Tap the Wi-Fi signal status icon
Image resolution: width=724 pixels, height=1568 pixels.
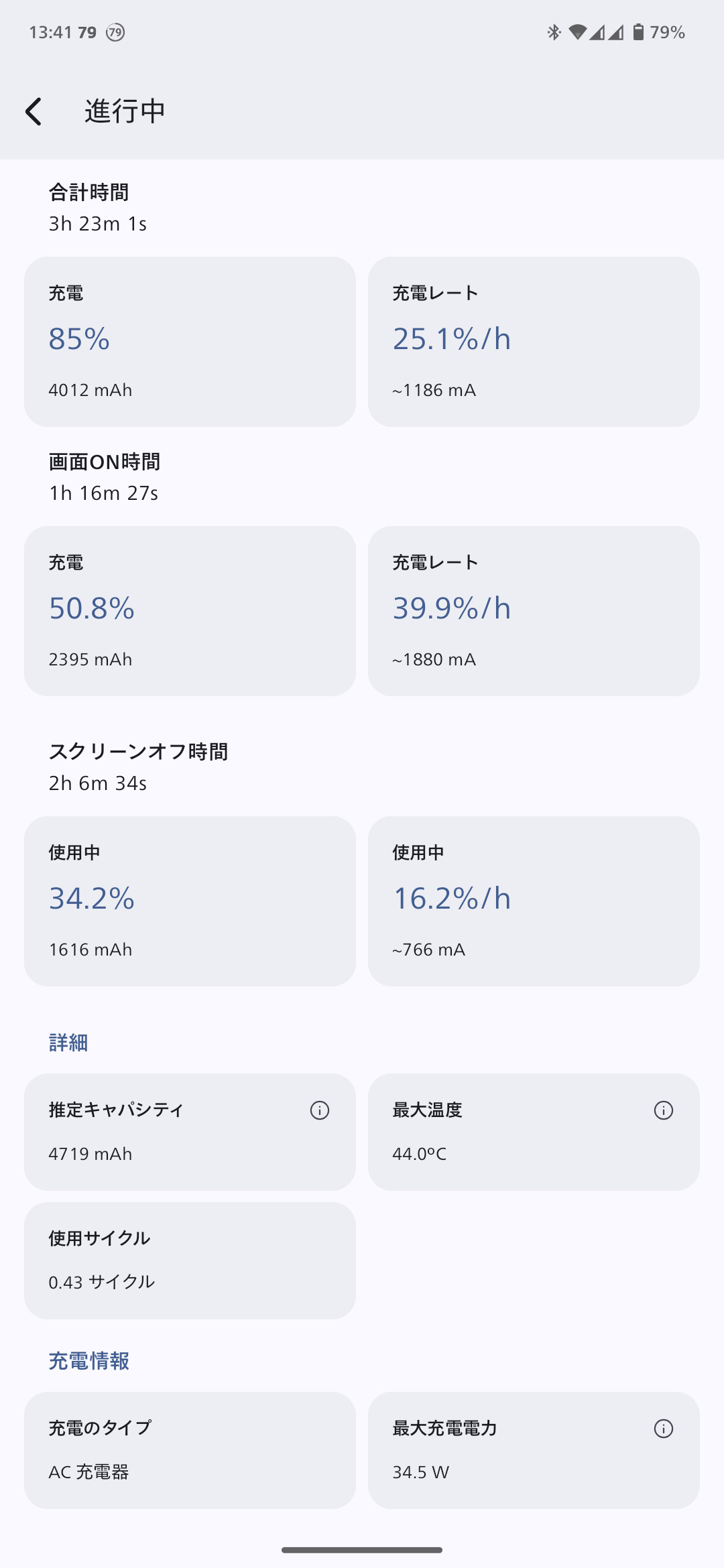click(577, 32)
